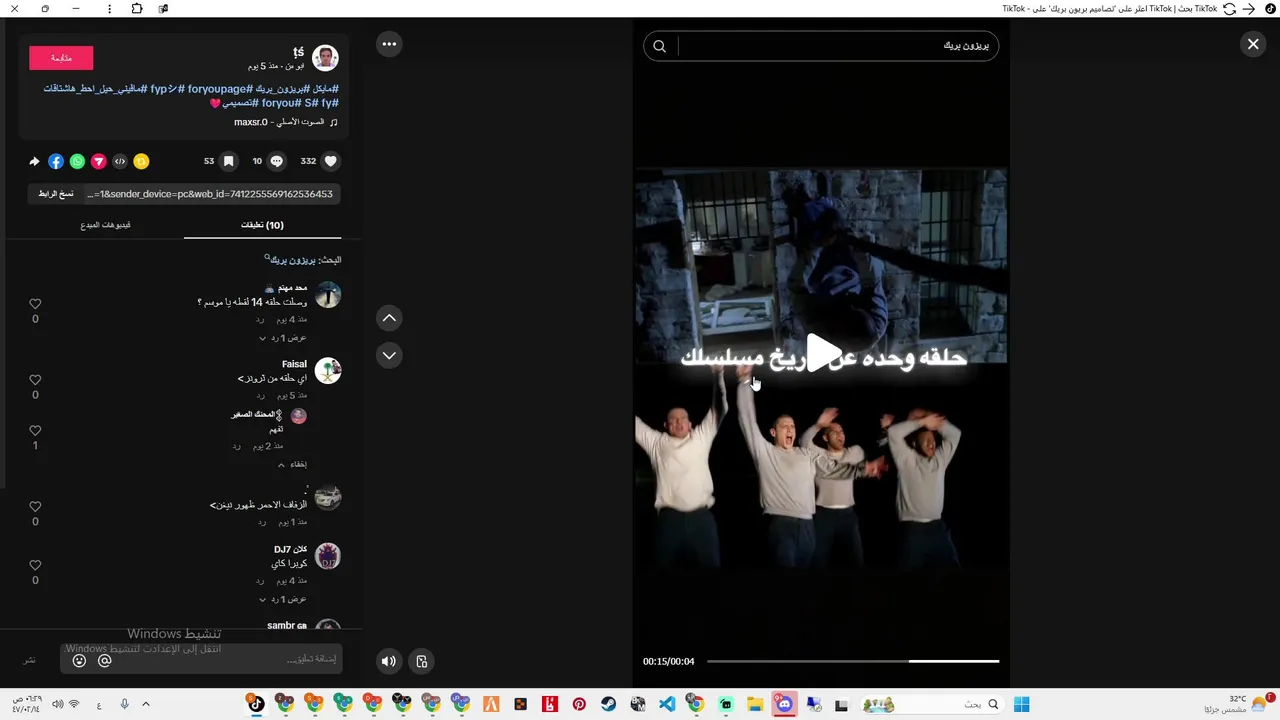Like DJ7's كوبرا كاي comment
The height and width of the screenshot is (720, 1280).
coord(35,565)
